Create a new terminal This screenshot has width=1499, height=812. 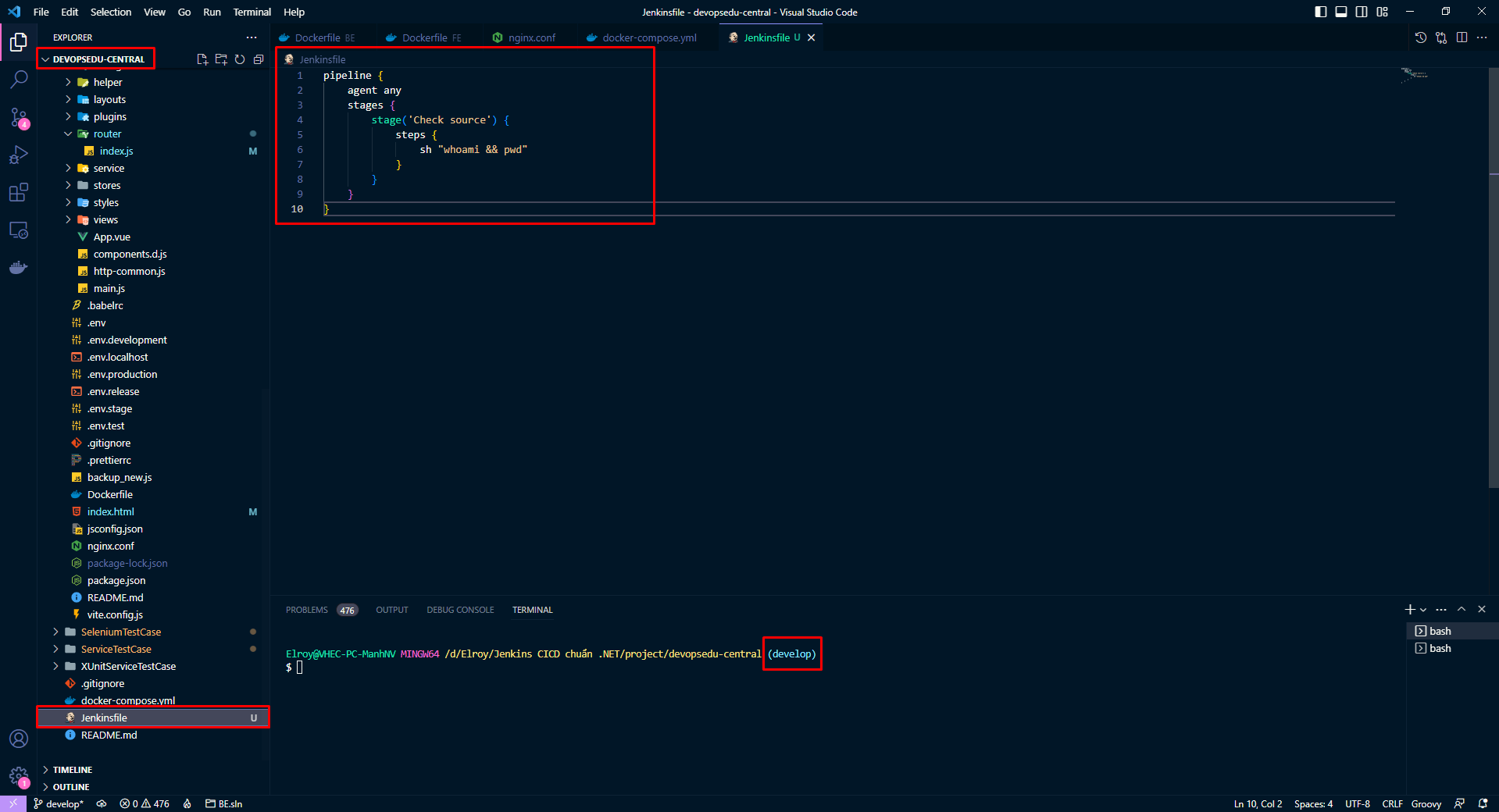pyautogui.click(x=1410, y=610)
